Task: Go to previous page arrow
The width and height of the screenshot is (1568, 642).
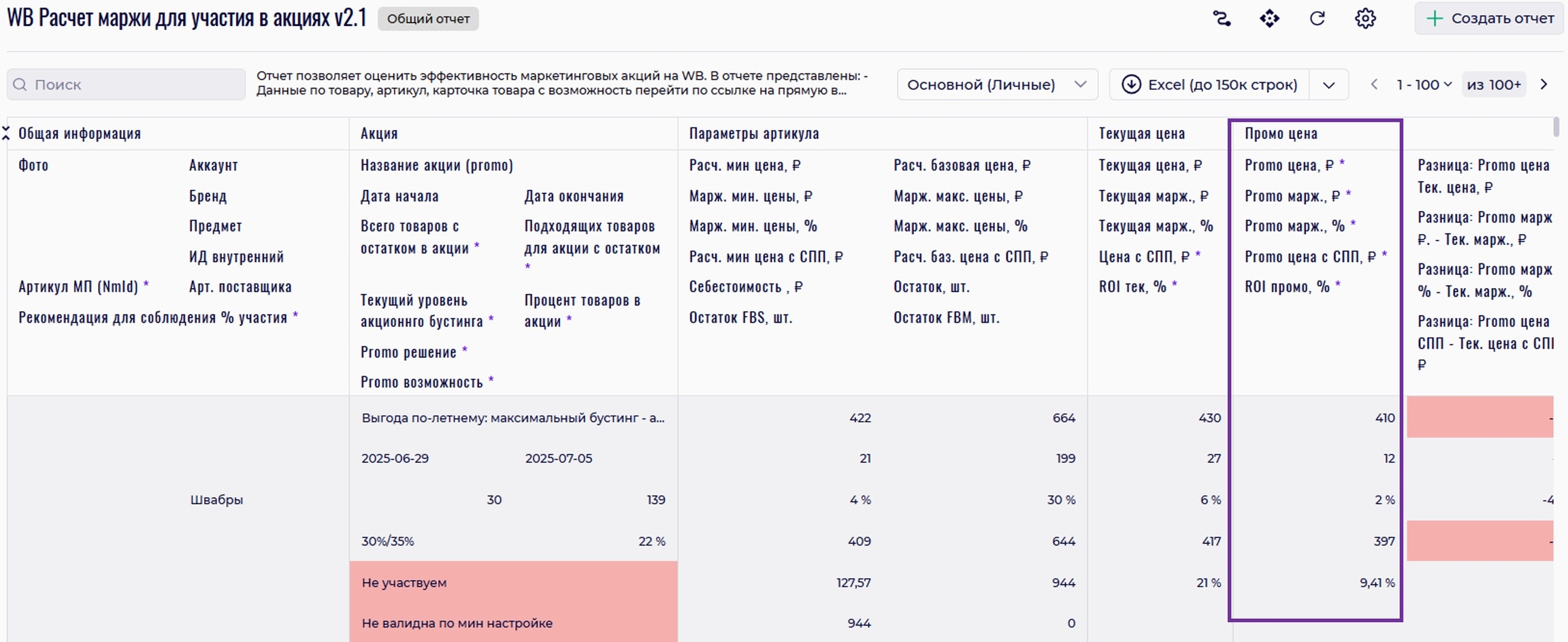Action: [x=1374, y=84]
